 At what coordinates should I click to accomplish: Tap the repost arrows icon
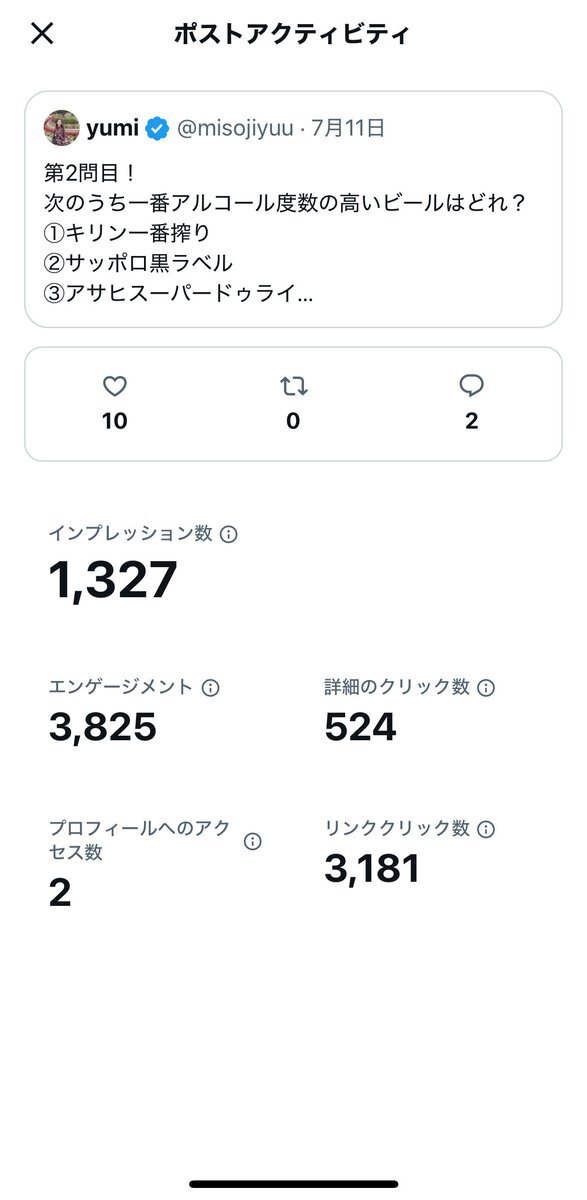point(293,386)
